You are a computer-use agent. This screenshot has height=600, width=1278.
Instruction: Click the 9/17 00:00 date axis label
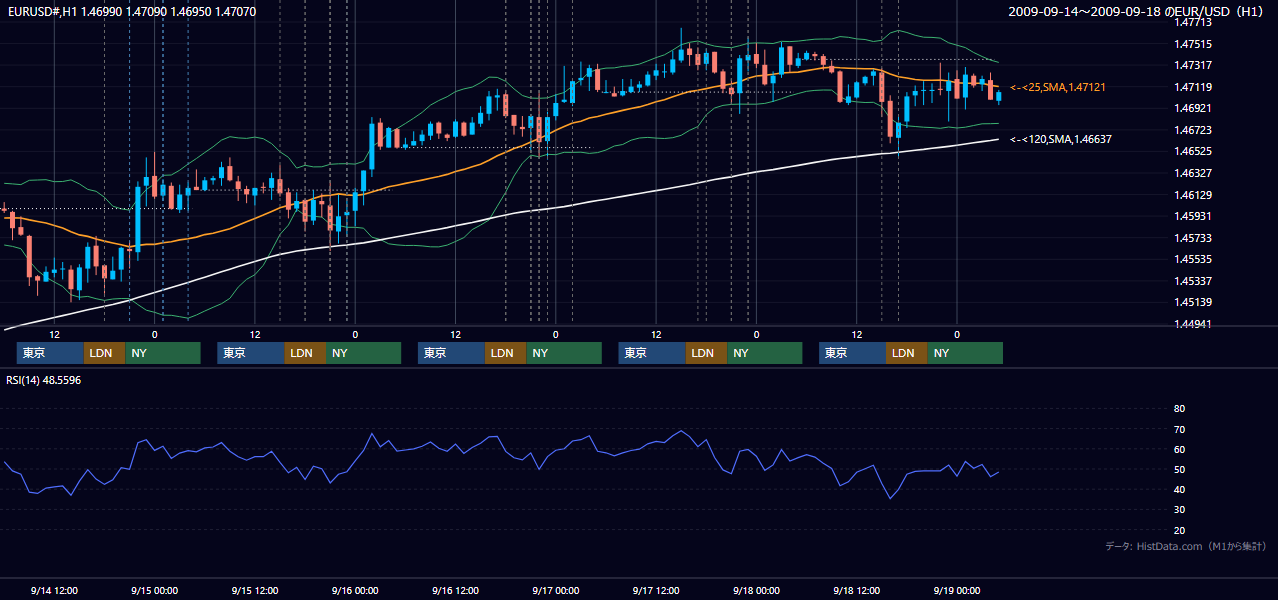tap(555, 591)
